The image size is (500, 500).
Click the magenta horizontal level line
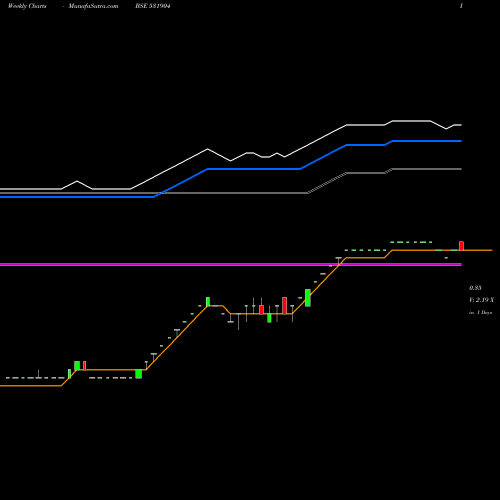coord(231,264)
